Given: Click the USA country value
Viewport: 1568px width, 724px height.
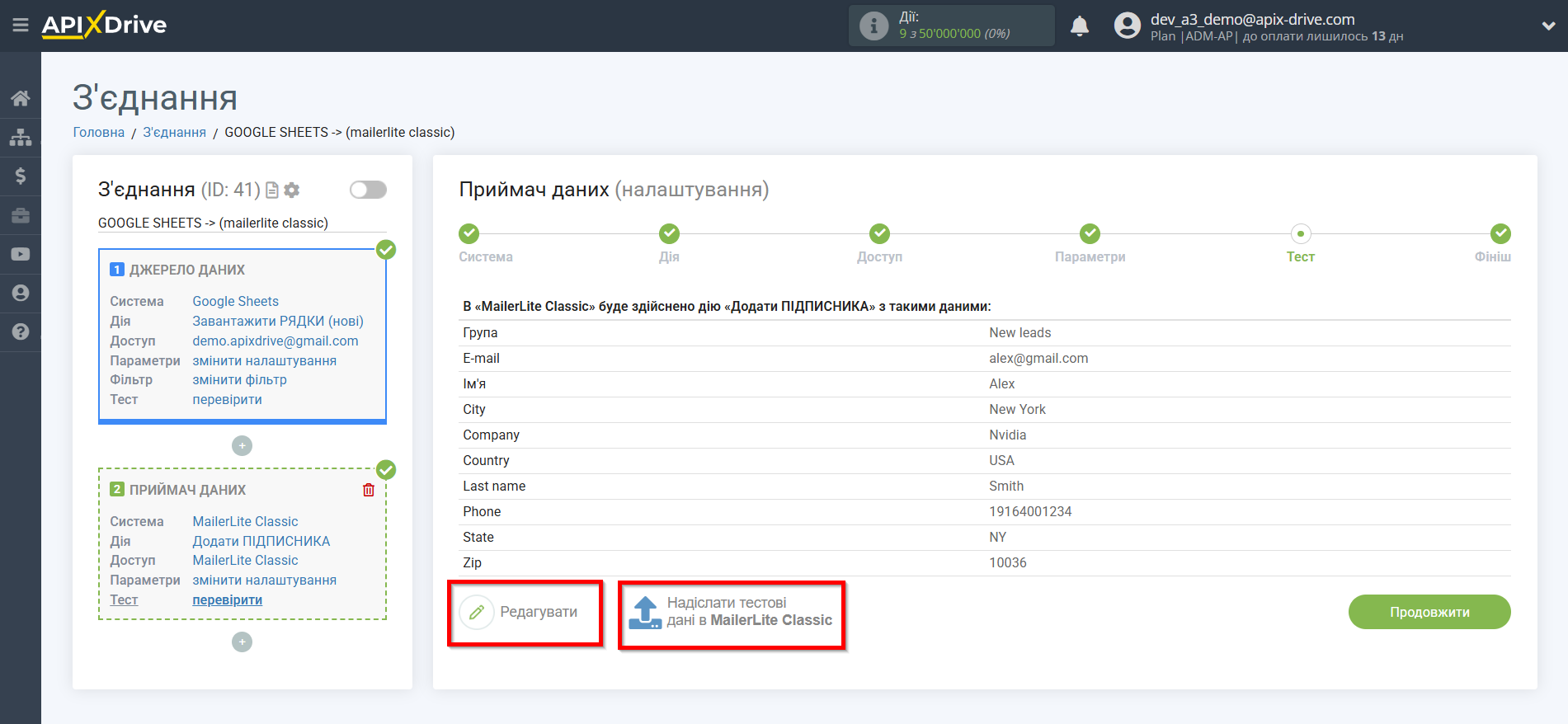Looking at the screenshot, I should click(x=1002, y=461).
